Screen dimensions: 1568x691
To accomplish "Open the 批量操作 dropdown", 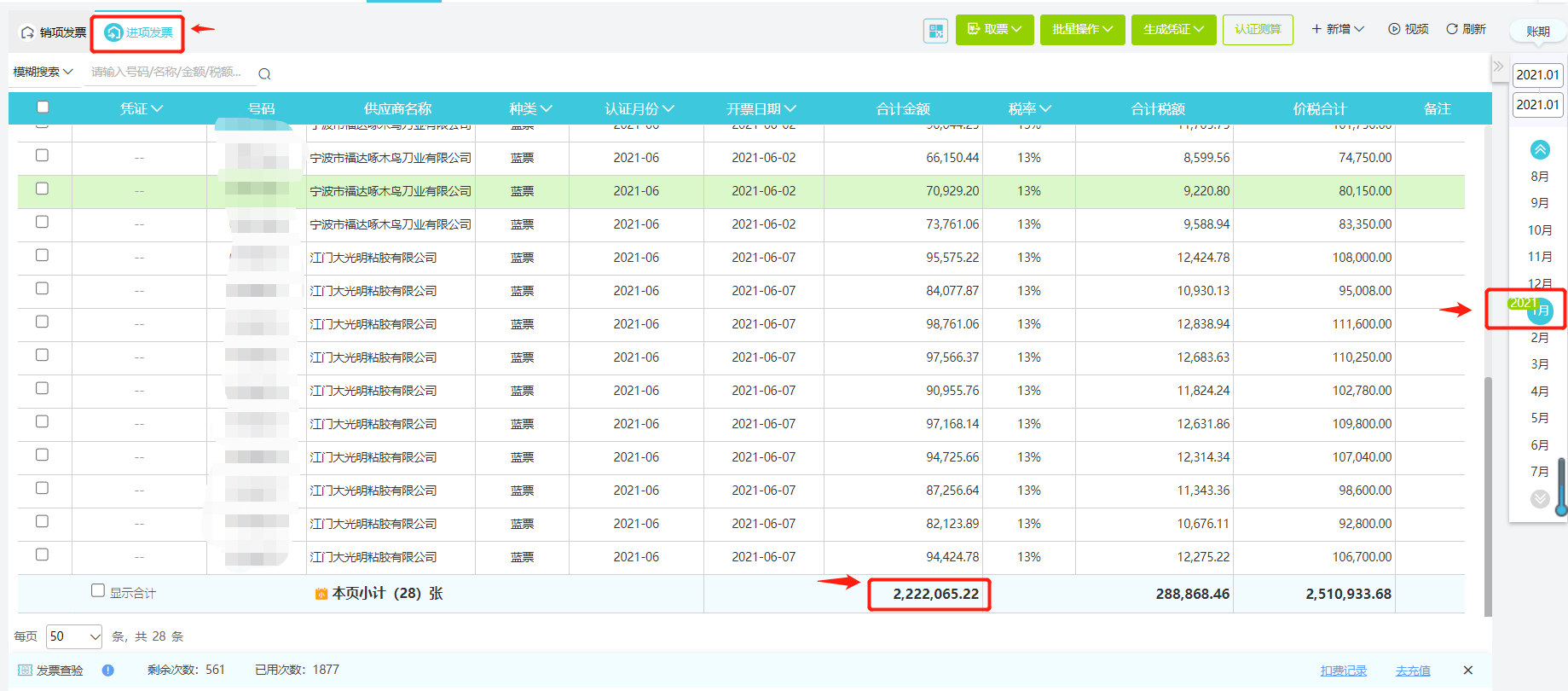I will tap(1082, 30).
